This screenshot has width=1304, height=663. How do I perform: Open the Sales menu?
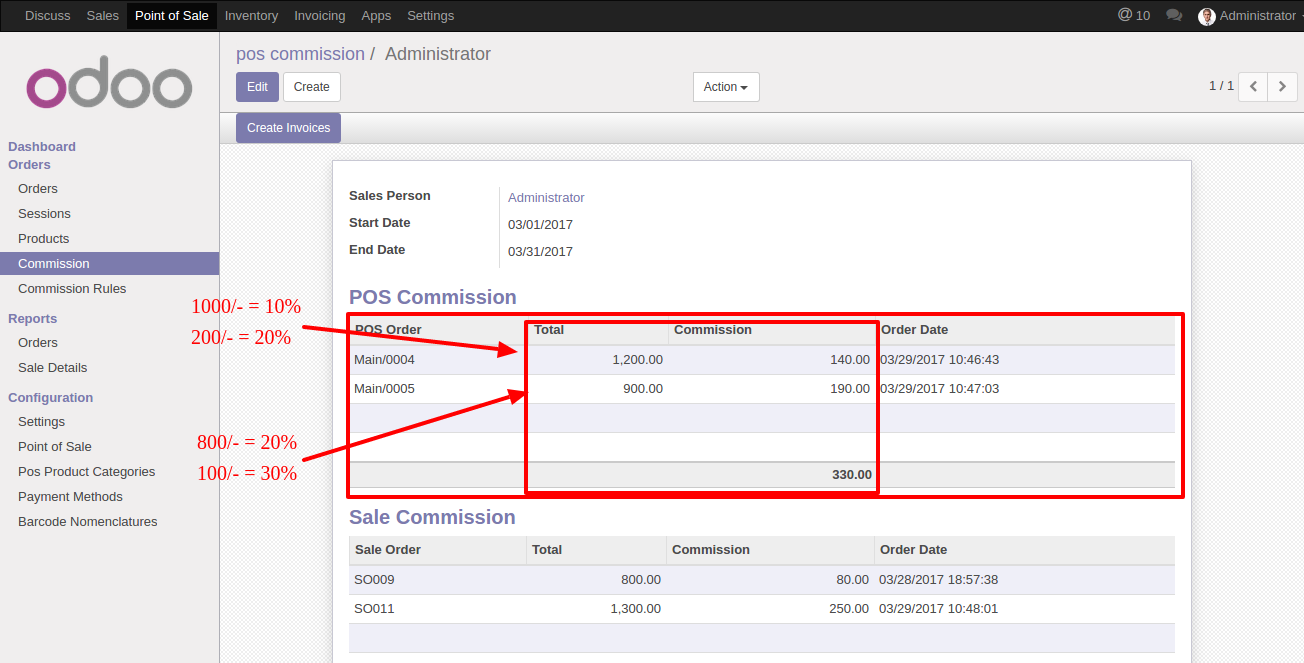[x=103, y=16]
